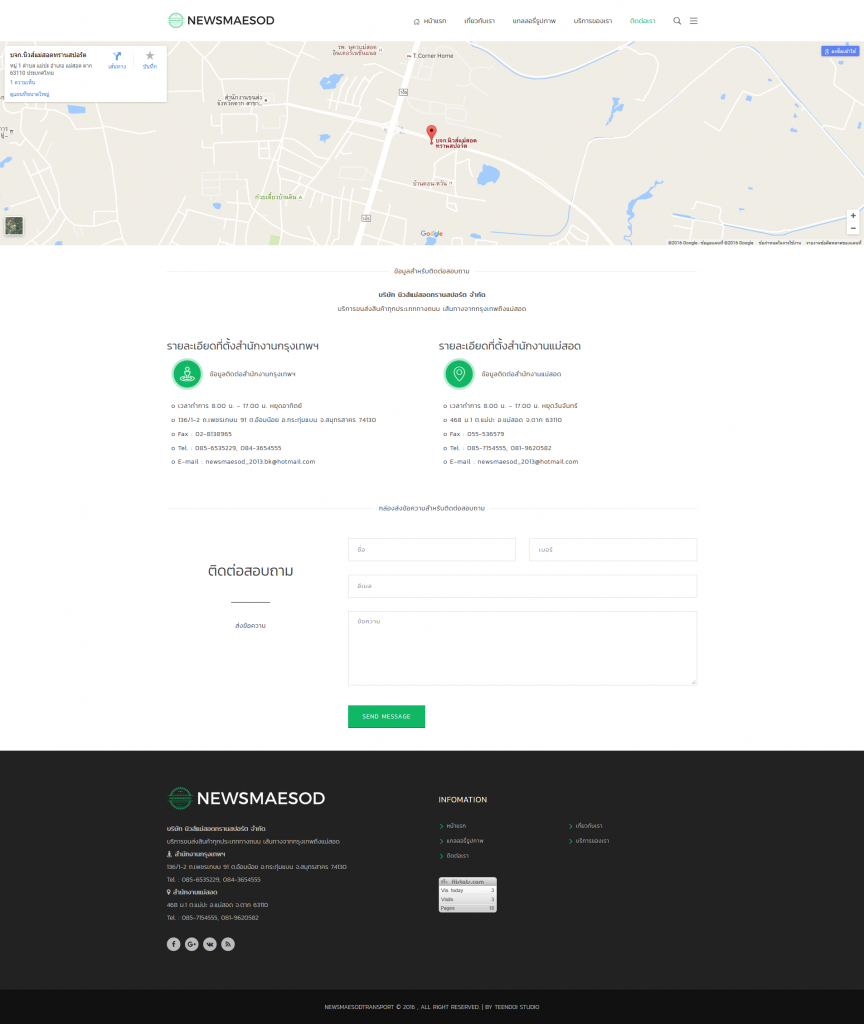Image resolution: width=864 pixels, height=1024 pixels.
Task: Go to the หน้าแรก home menu item
Action: pos(430,21)
